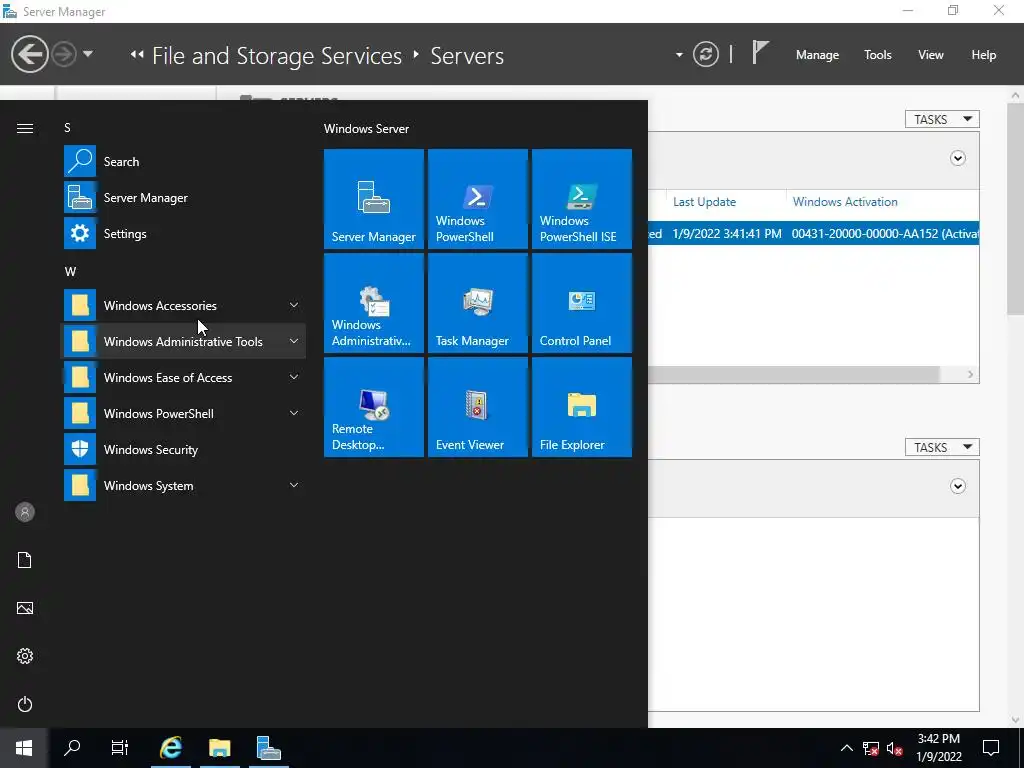The height and width of the screenshot is (768, 1024).
Task: Open the lower TASKS dropdown
Action: pyautogui.click(x=942, y=447)
